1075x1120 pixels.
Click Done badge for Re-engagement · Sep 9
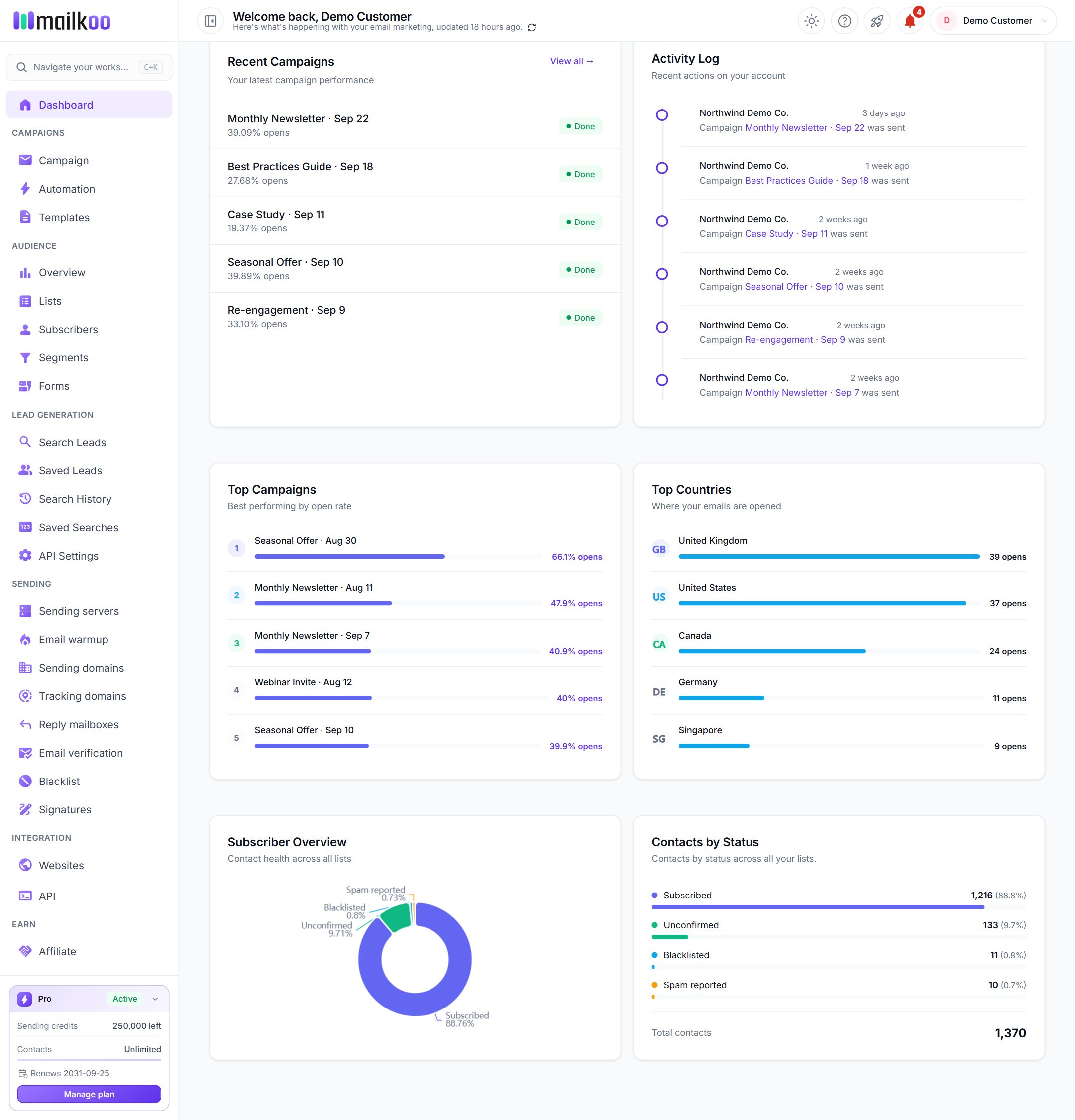580,318
